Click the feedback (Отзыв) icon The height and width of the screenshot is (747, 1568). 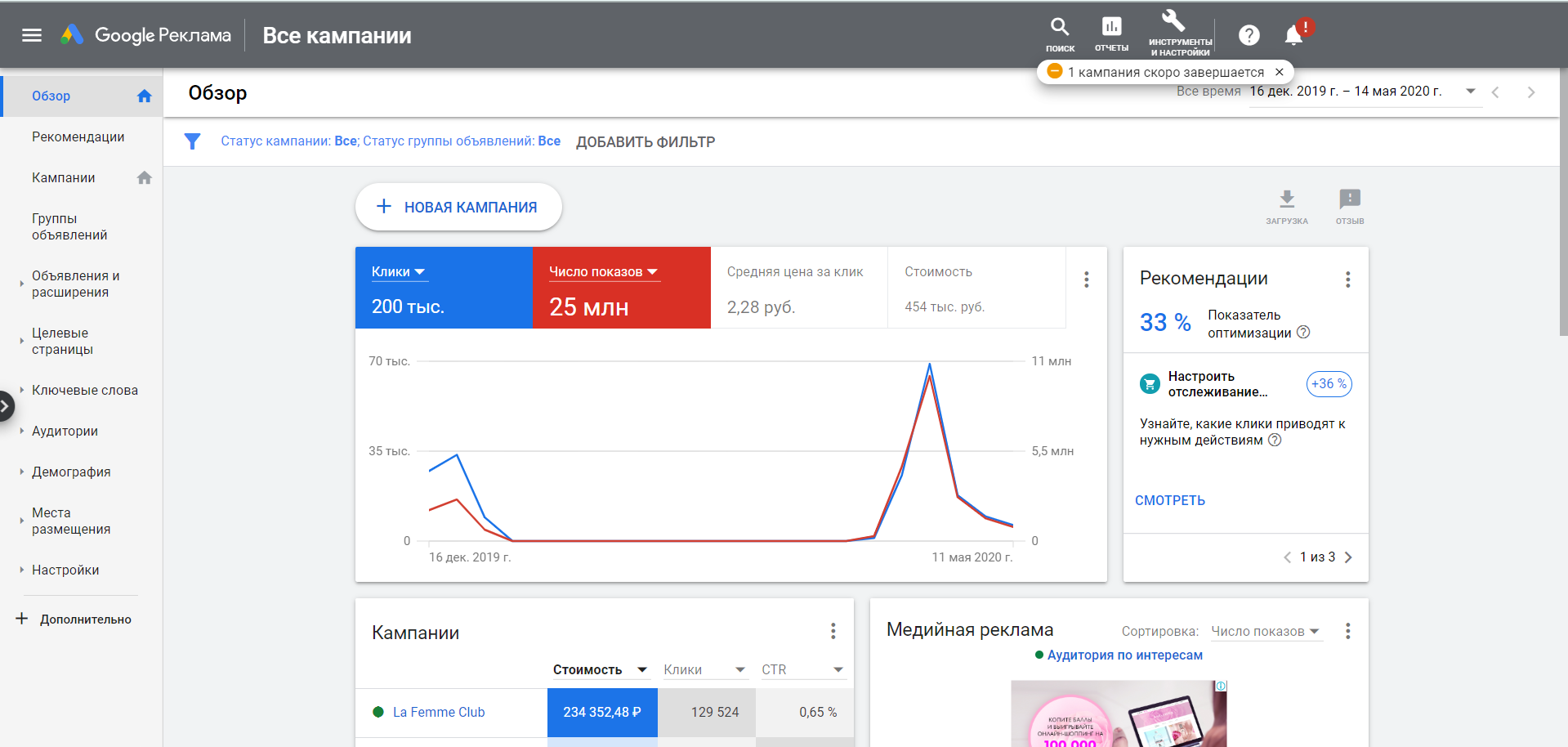(x=1350, y=199)
